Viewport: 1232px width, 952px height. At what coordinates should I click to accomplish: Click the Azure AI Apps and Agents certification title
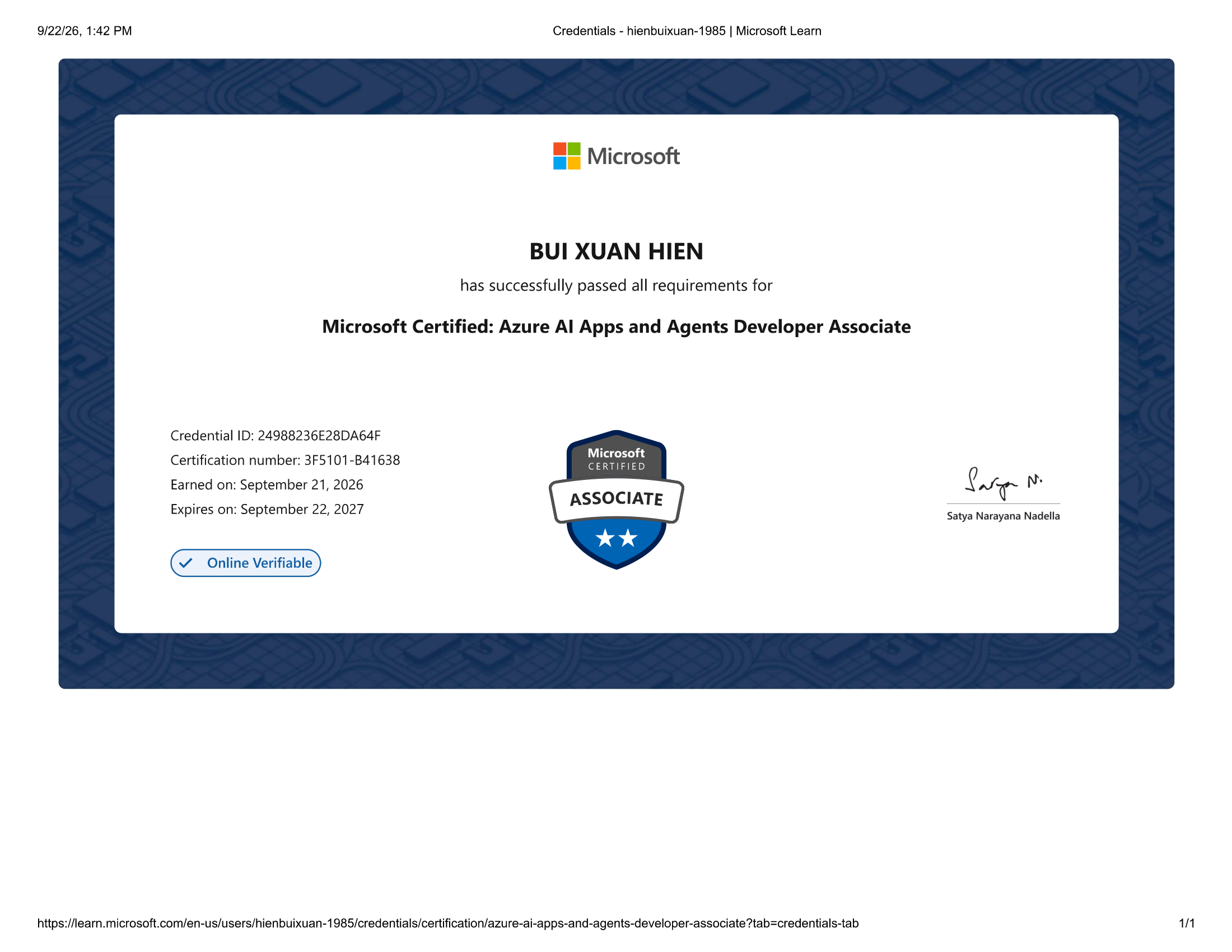coord(616,326)
